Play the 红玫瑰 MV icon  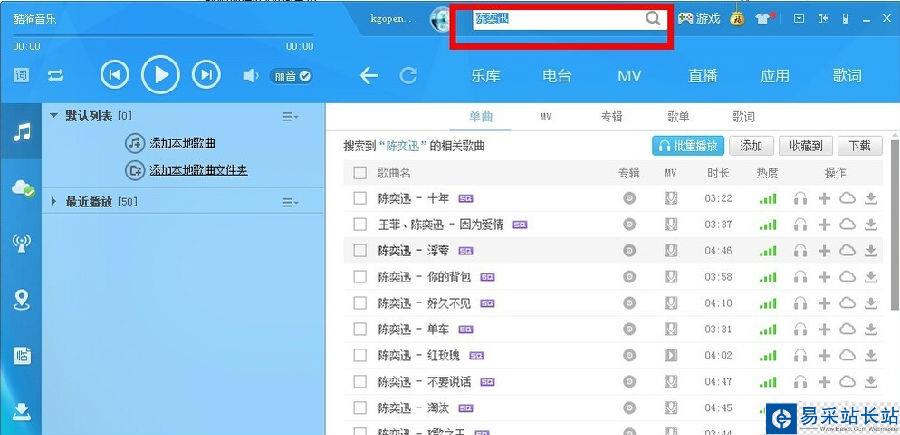671,355
